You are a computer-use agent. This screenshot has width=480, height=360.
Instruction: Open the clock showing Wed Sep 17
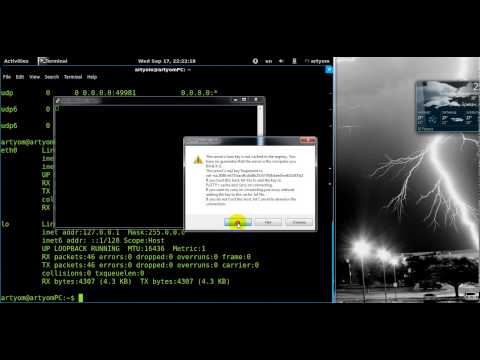[167, 61]
